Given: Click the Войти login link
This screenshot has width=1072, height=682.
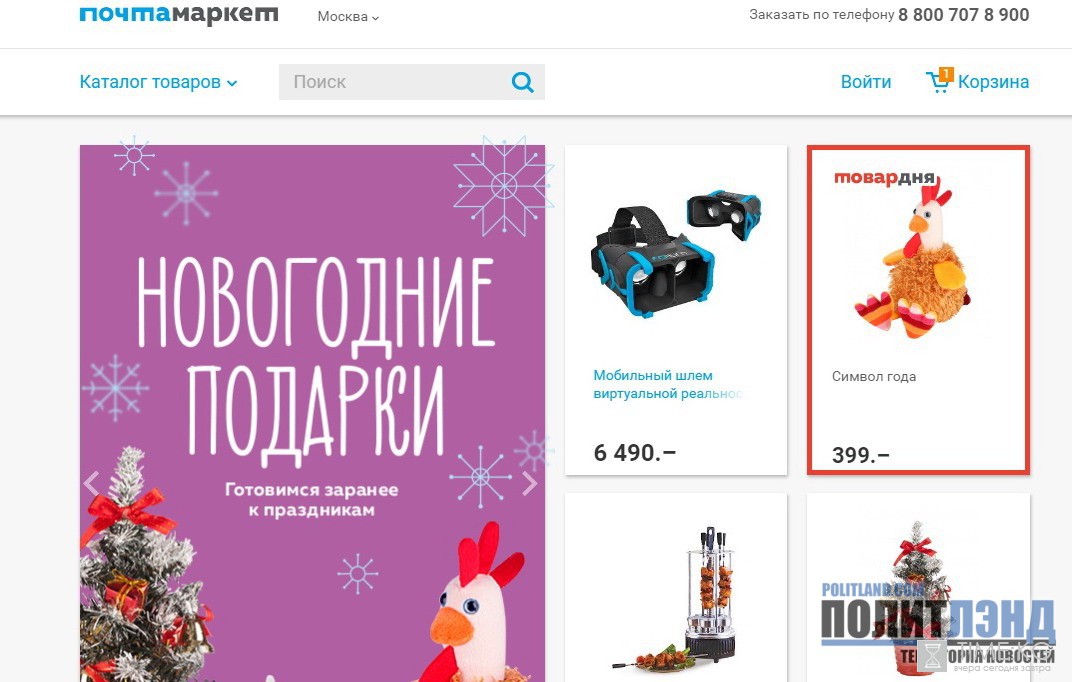Looking at the screenshot, I should (866, 82).
